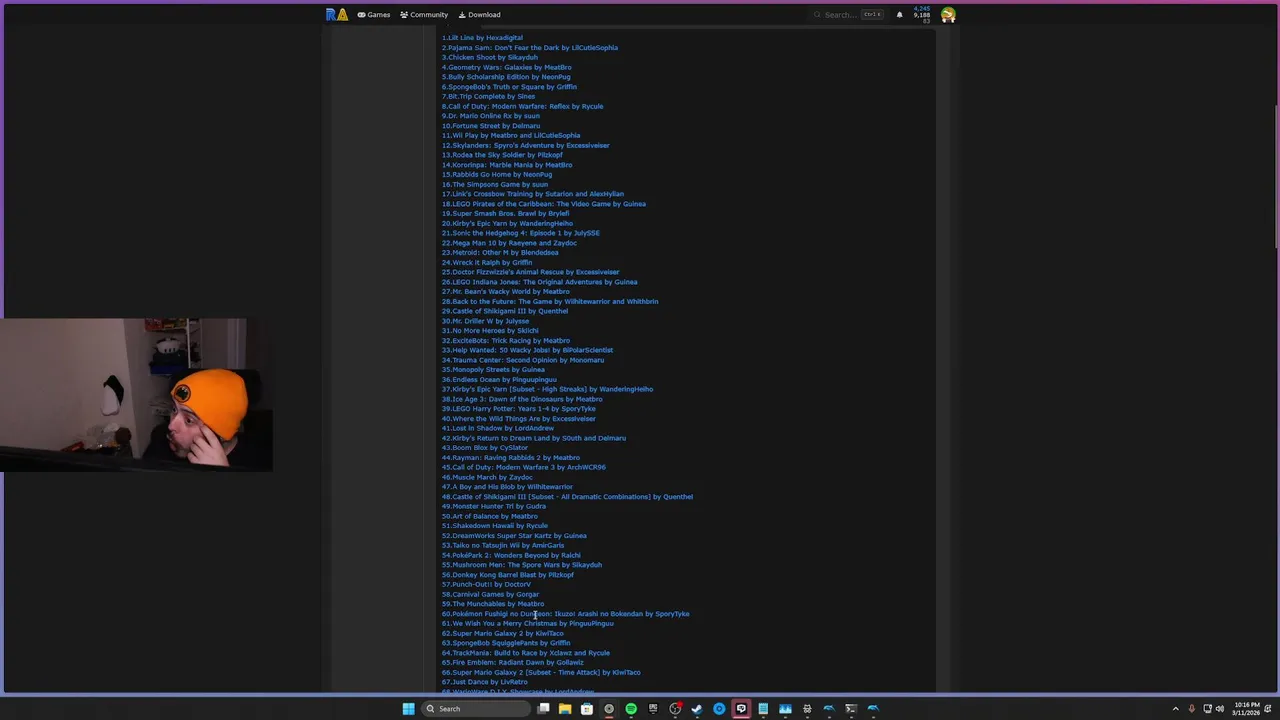Open the Windows Start menu

tap(408, 709)
